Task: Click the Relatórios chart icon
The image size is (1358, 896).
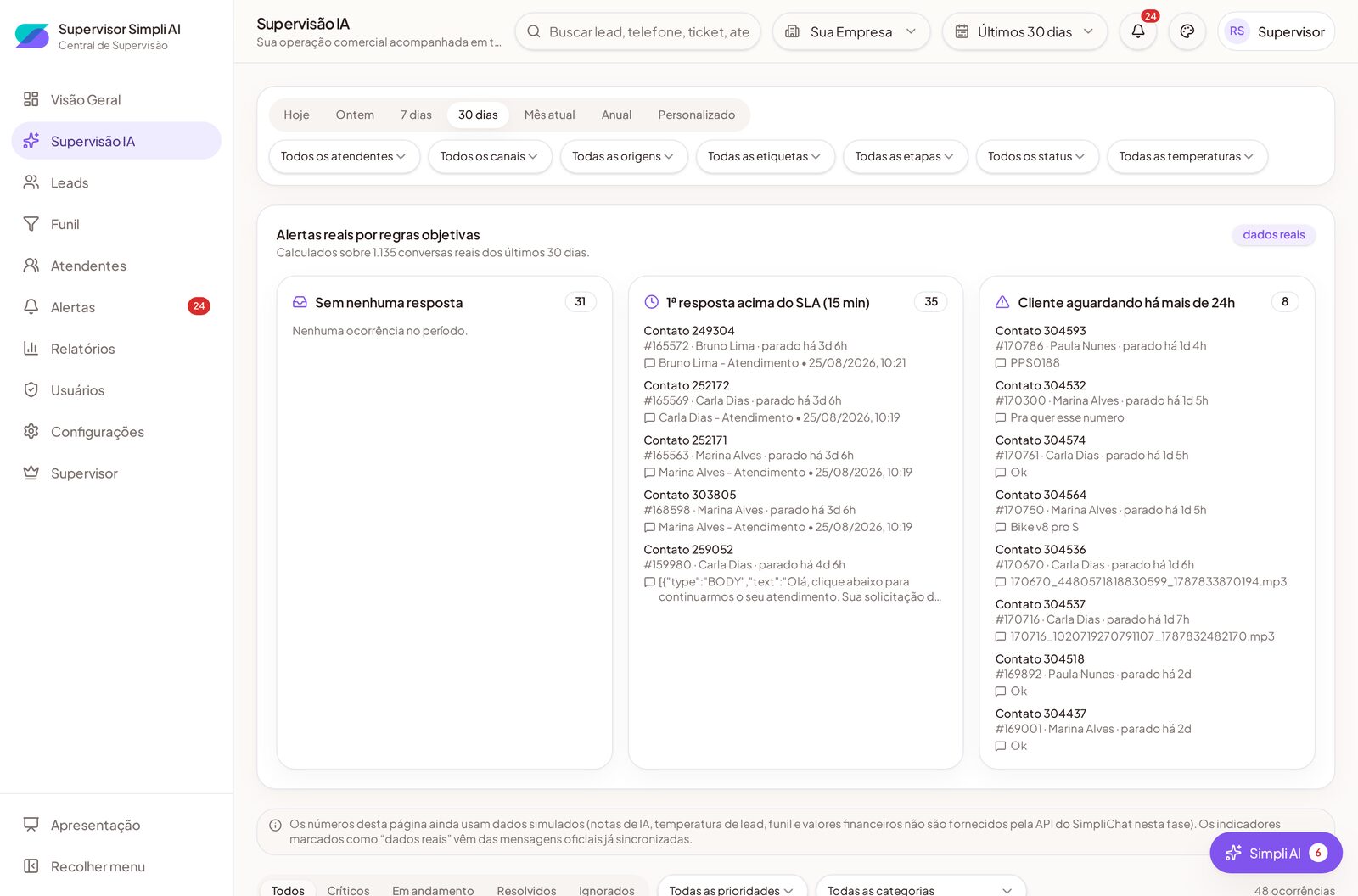Action: (31, 348)
